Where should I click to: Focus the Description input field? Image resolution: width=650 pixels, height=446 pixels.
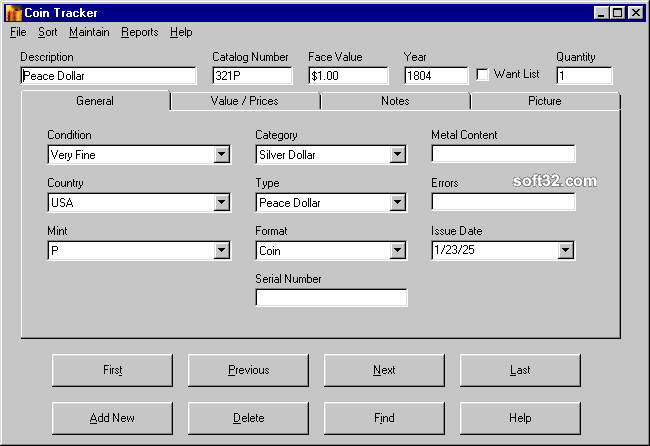coord(108,76)
